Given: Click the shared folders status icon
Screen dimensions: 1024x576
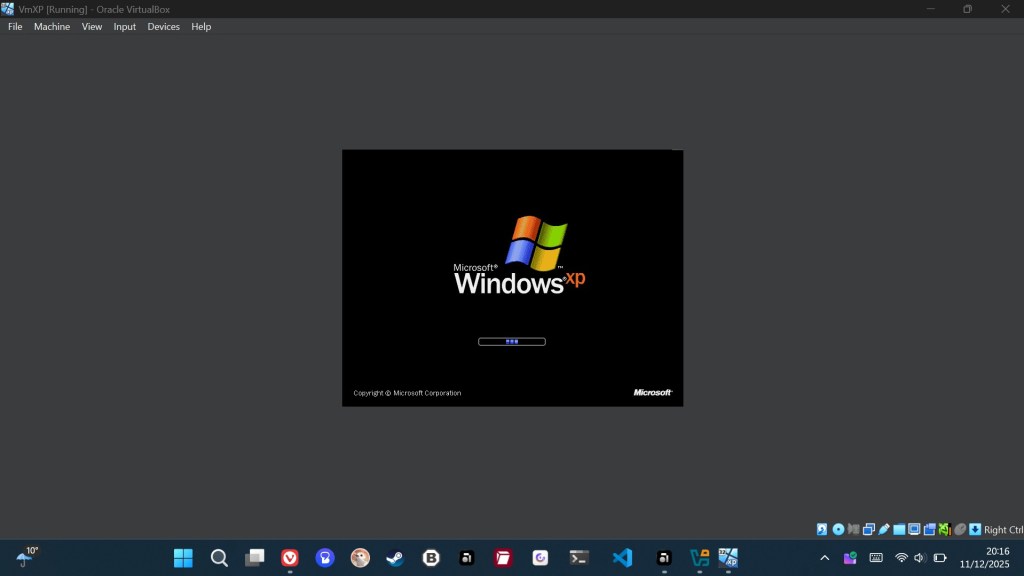Looking at the screenshot, I should pos(899,530).
